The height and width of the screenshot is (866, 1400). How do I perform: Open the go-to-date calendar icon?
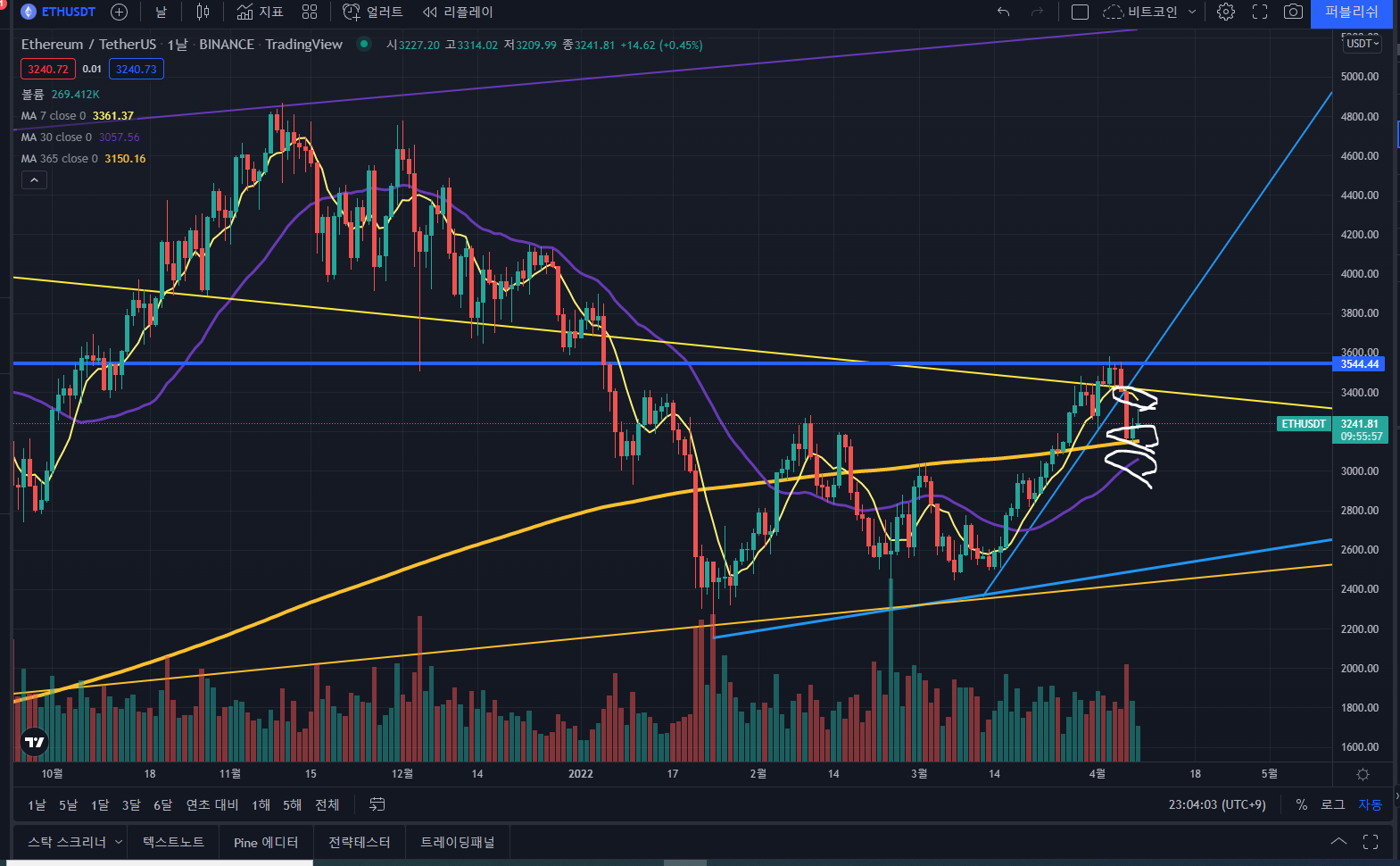377,805
